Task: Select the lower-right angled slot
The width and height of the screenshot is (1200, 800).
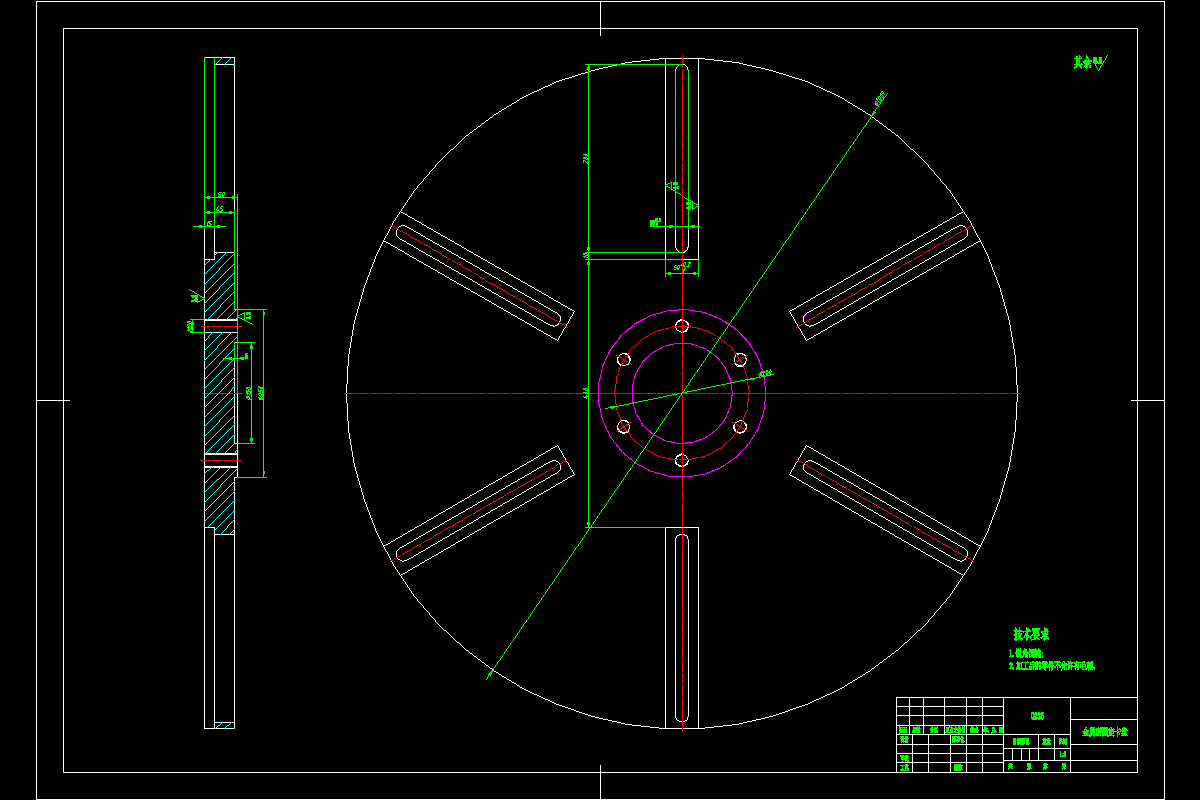Action: tap(887, 511)
